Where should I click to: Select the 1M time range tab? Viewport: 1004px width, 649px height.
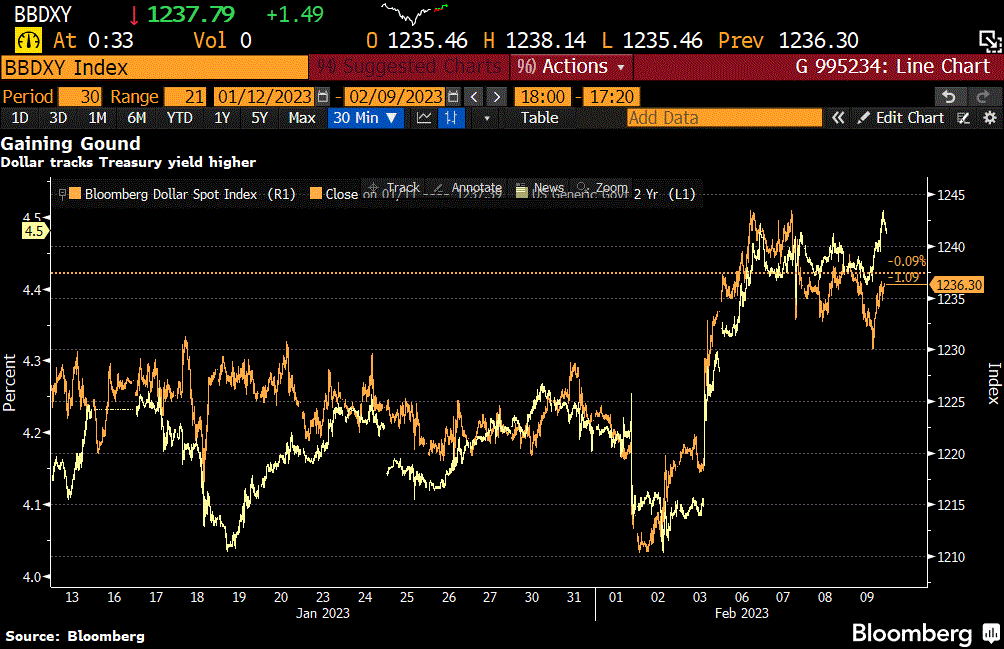pyautogui.click(x=97, y=118)
